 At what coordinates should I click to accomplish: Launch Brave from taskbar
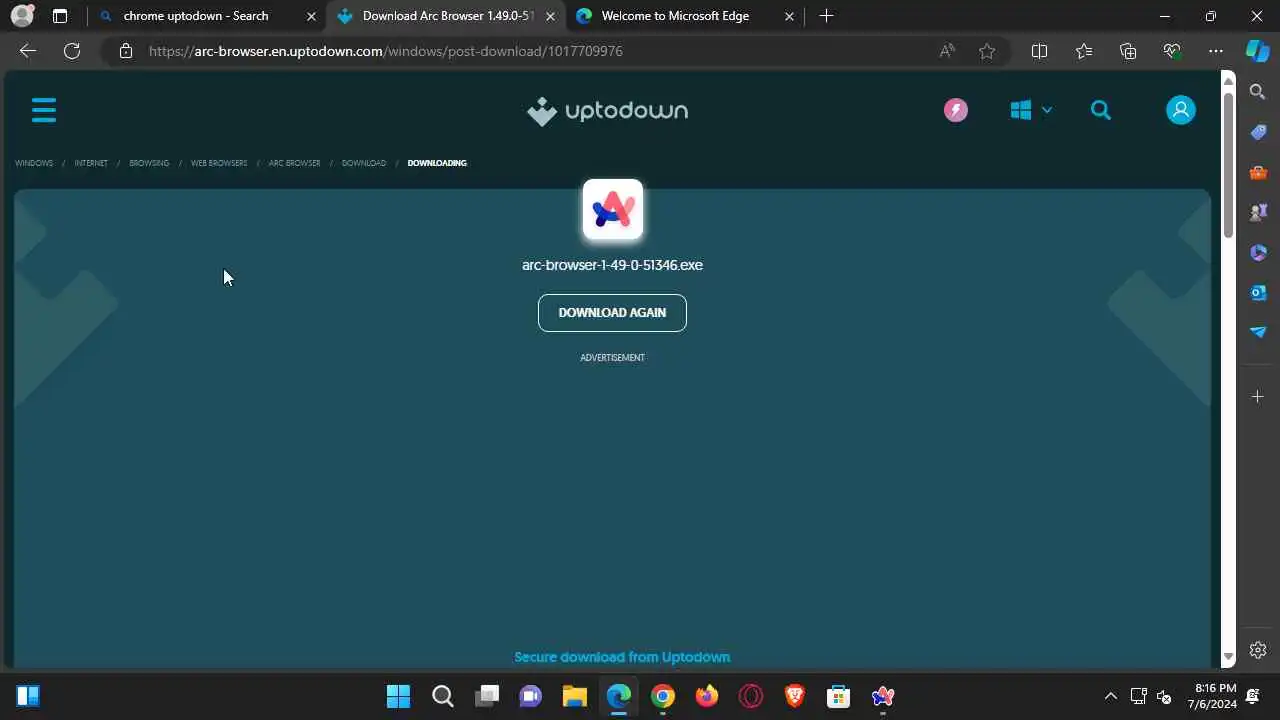[795, 696]
